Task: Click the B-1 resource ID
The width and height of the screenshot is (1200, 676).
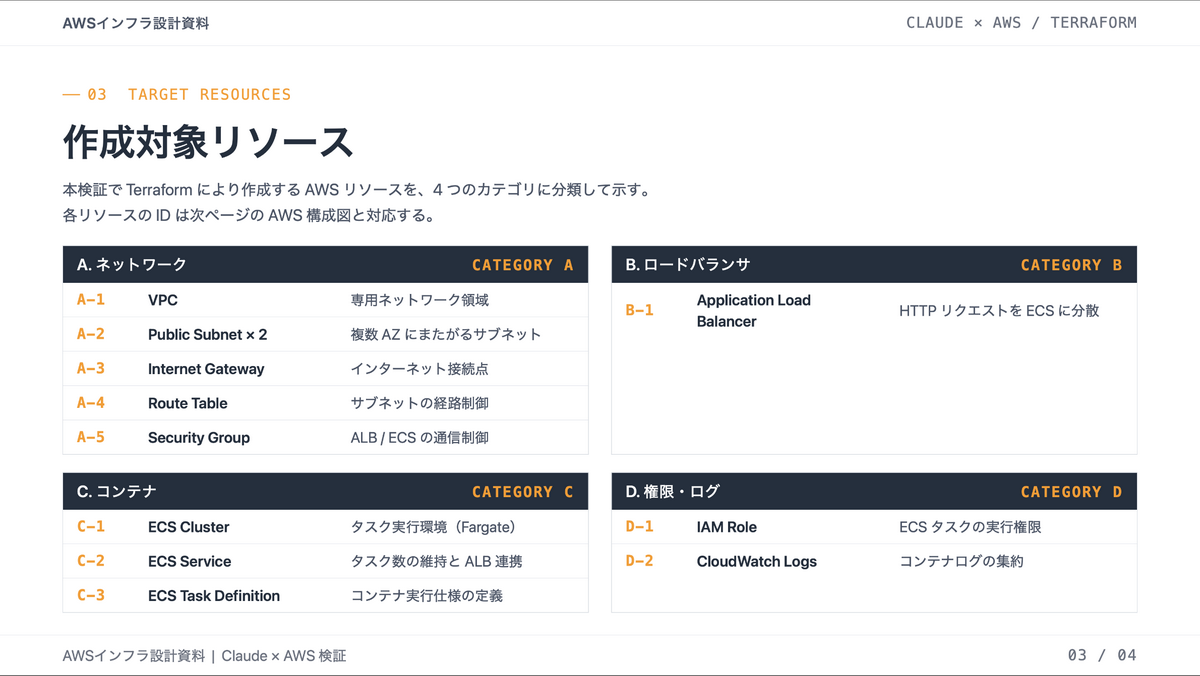Action: point(640,310)
